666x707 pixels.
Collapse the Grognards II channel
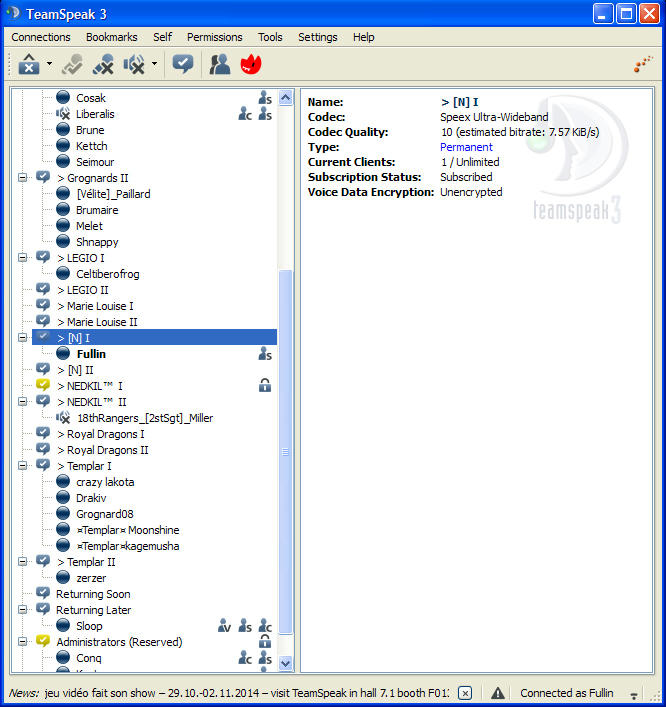tap(23, 178)
